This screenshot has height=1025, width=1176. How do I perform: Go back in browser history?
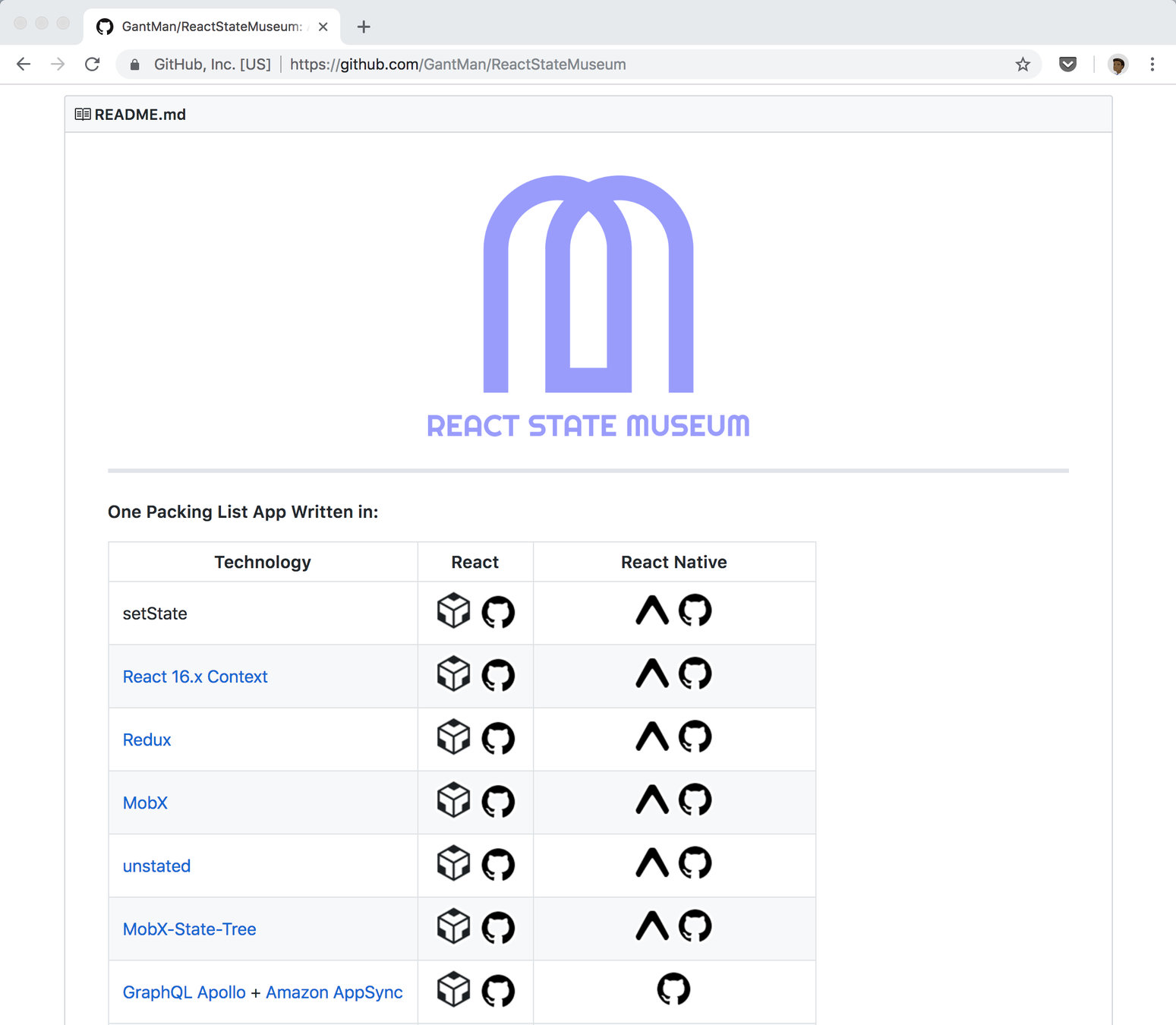24,65
